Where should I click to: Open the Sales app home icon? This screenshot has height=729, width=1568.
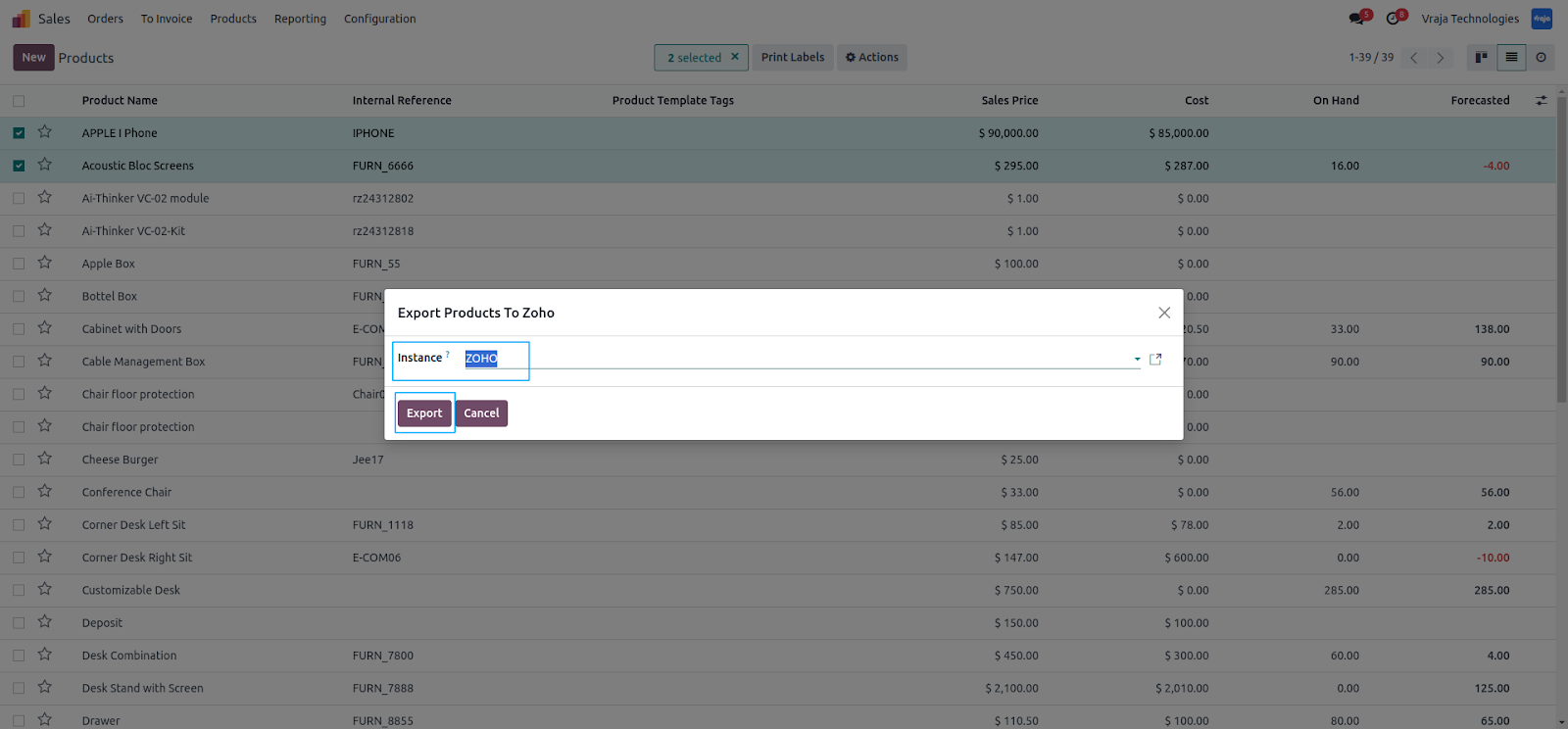click(x=22, y=19)
